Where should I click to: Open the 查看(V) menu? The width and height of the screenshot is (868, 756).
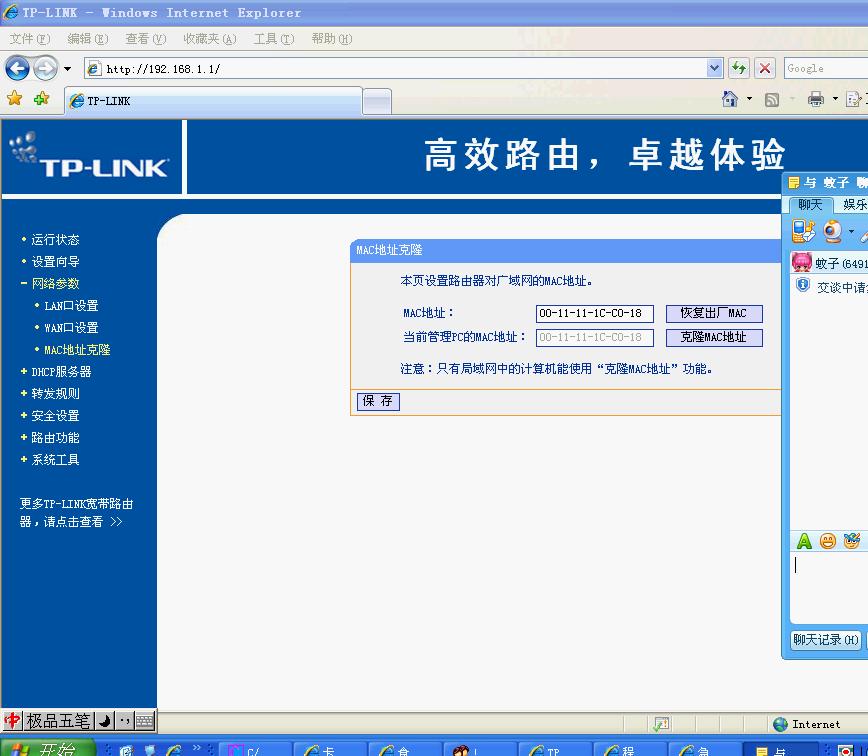[146, 39]
